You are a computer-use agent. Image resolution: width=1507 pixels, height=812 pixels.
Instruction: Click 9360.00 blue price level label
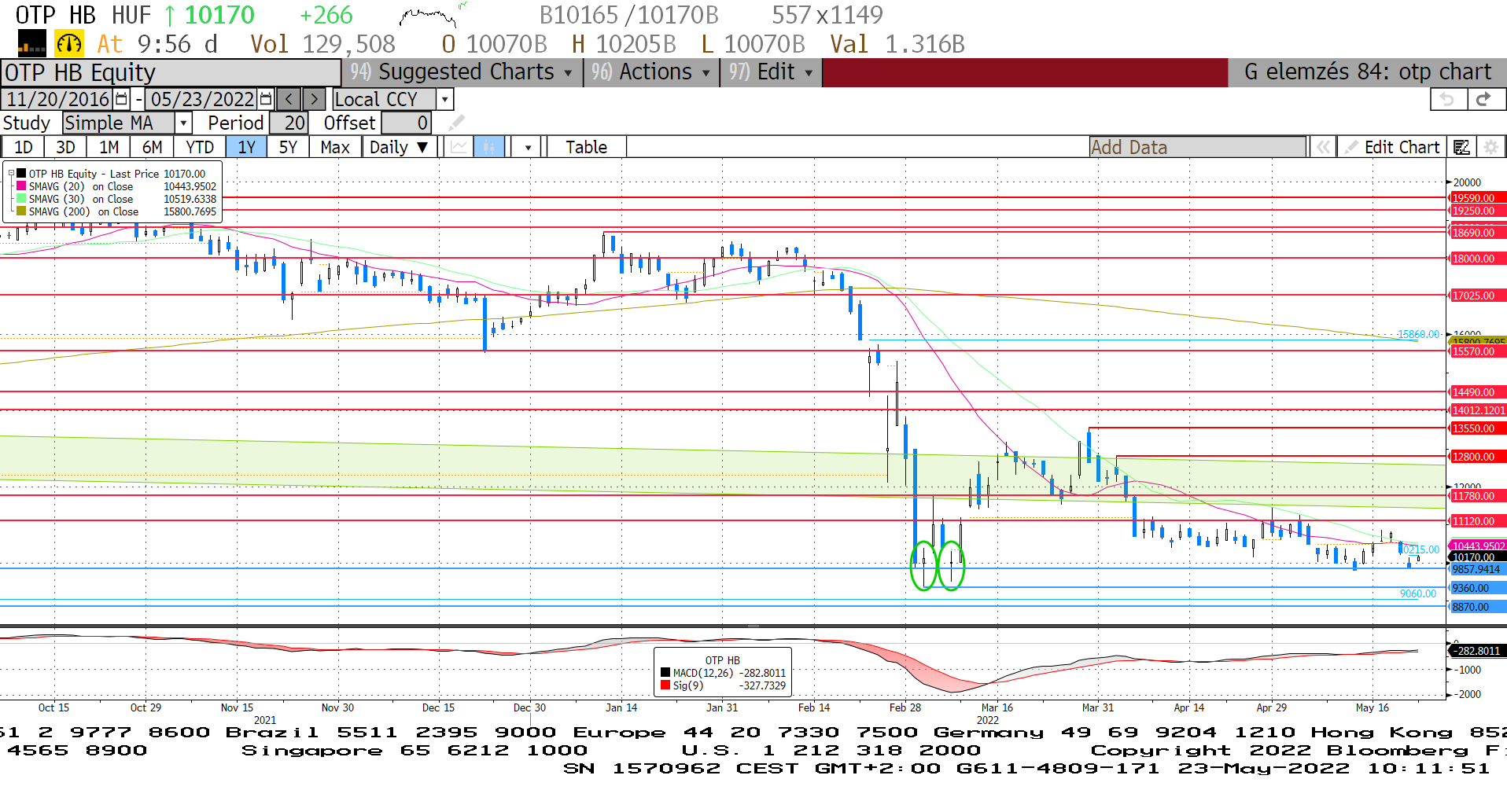pos(1478,588)
